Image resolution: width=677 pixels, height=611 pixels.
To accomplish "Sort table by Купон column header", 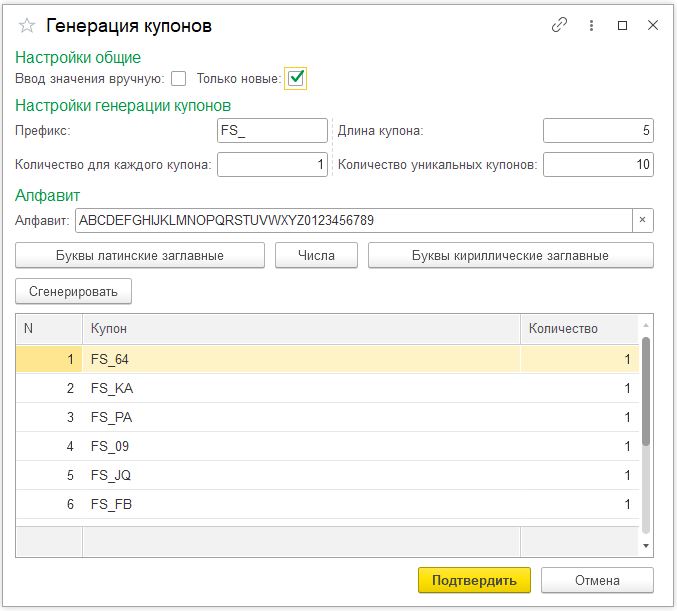I will coord(301,329).
